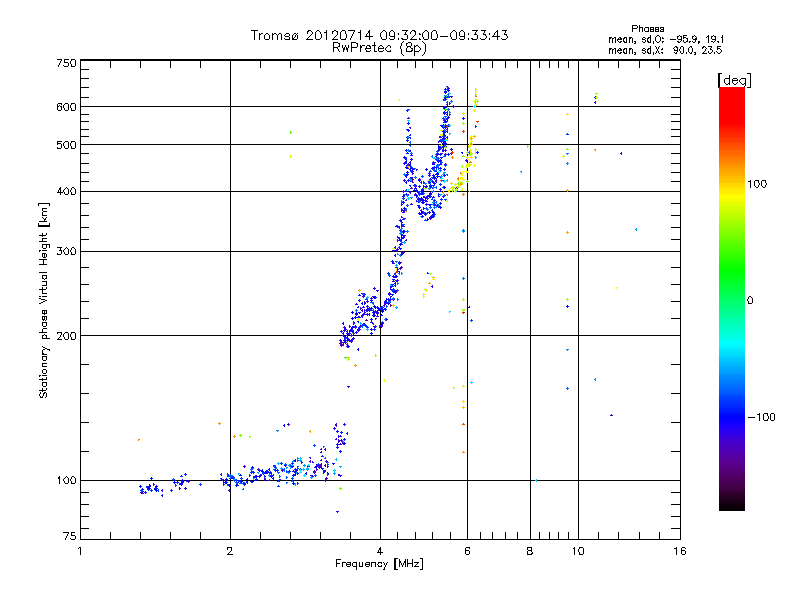
Task: Click the x-axis tick label '10'
Action: [x=578, y=551]
